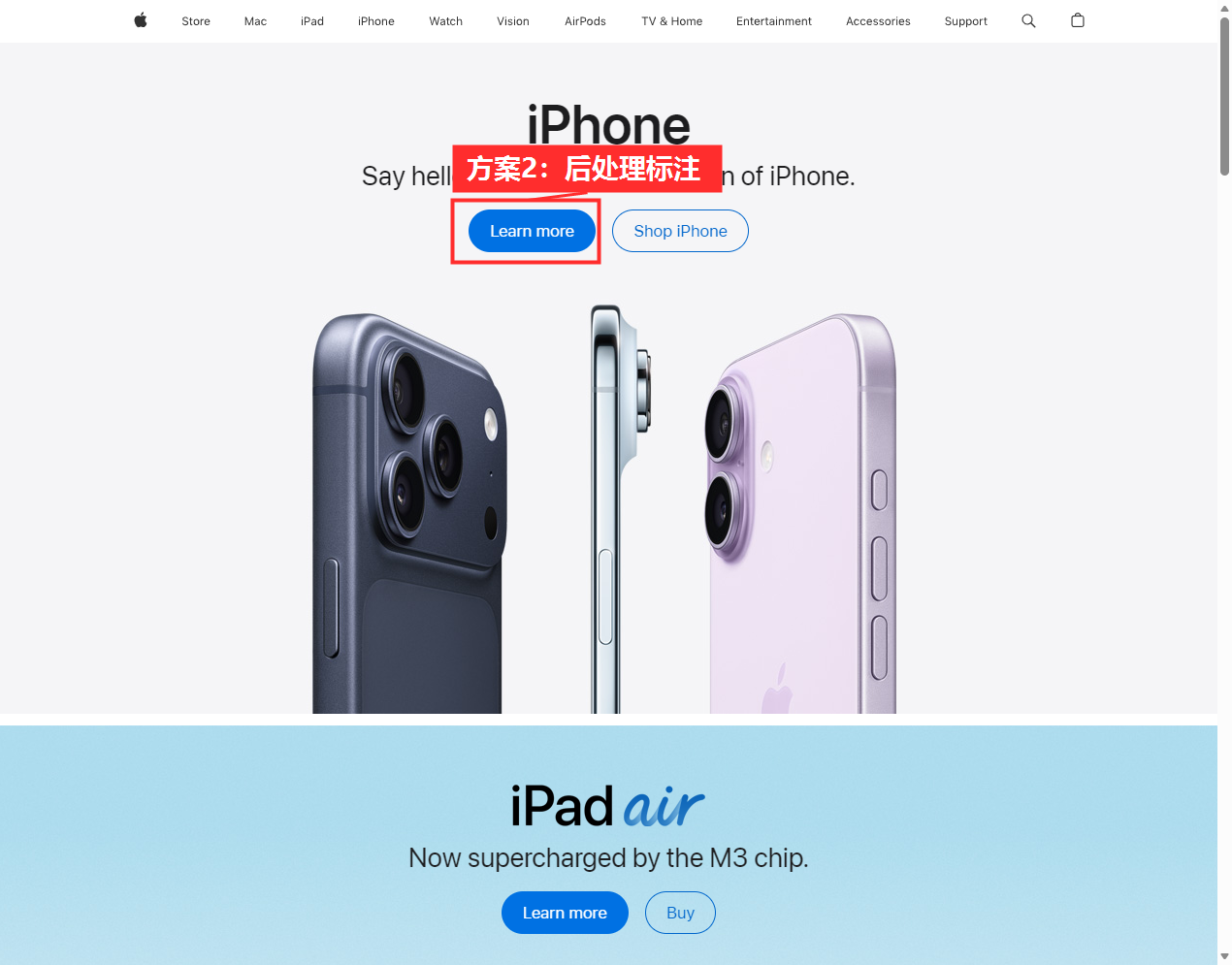Click the Shop iPhone button

(680, 231)
